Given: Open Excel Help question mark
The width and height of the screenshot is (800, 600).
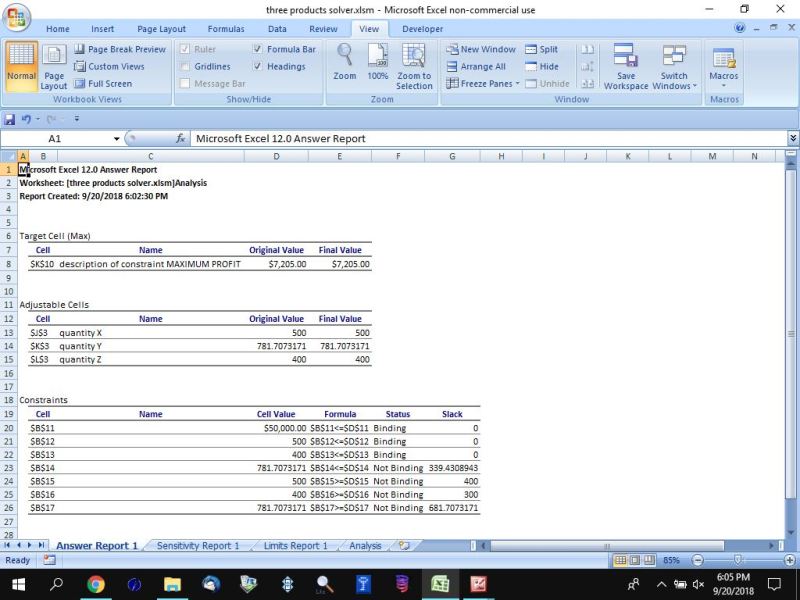Looking at the screenshot, I should click(739, 28).
